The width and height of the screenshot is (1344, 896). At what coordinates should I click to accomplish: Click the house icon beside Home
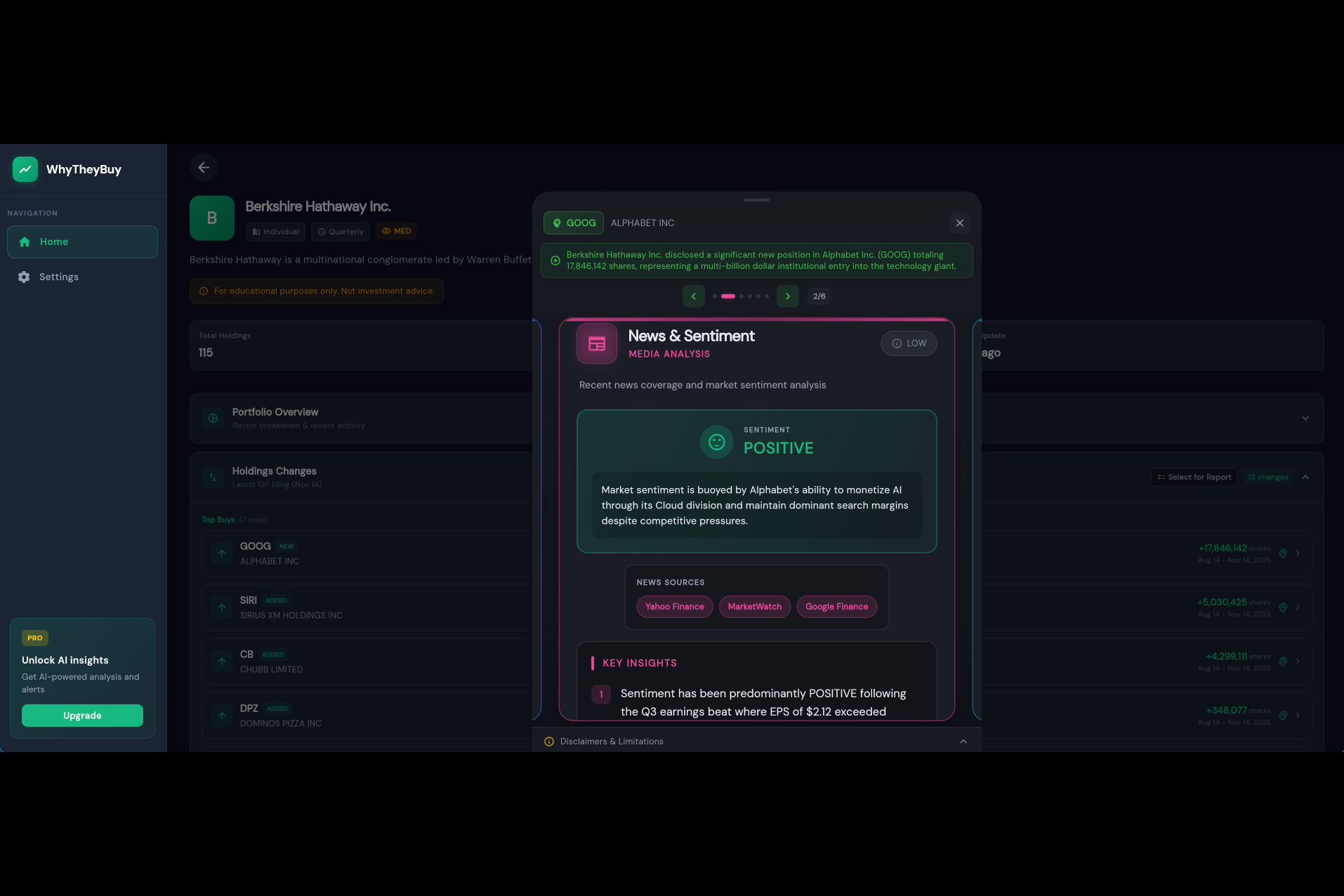click(25, 242)
